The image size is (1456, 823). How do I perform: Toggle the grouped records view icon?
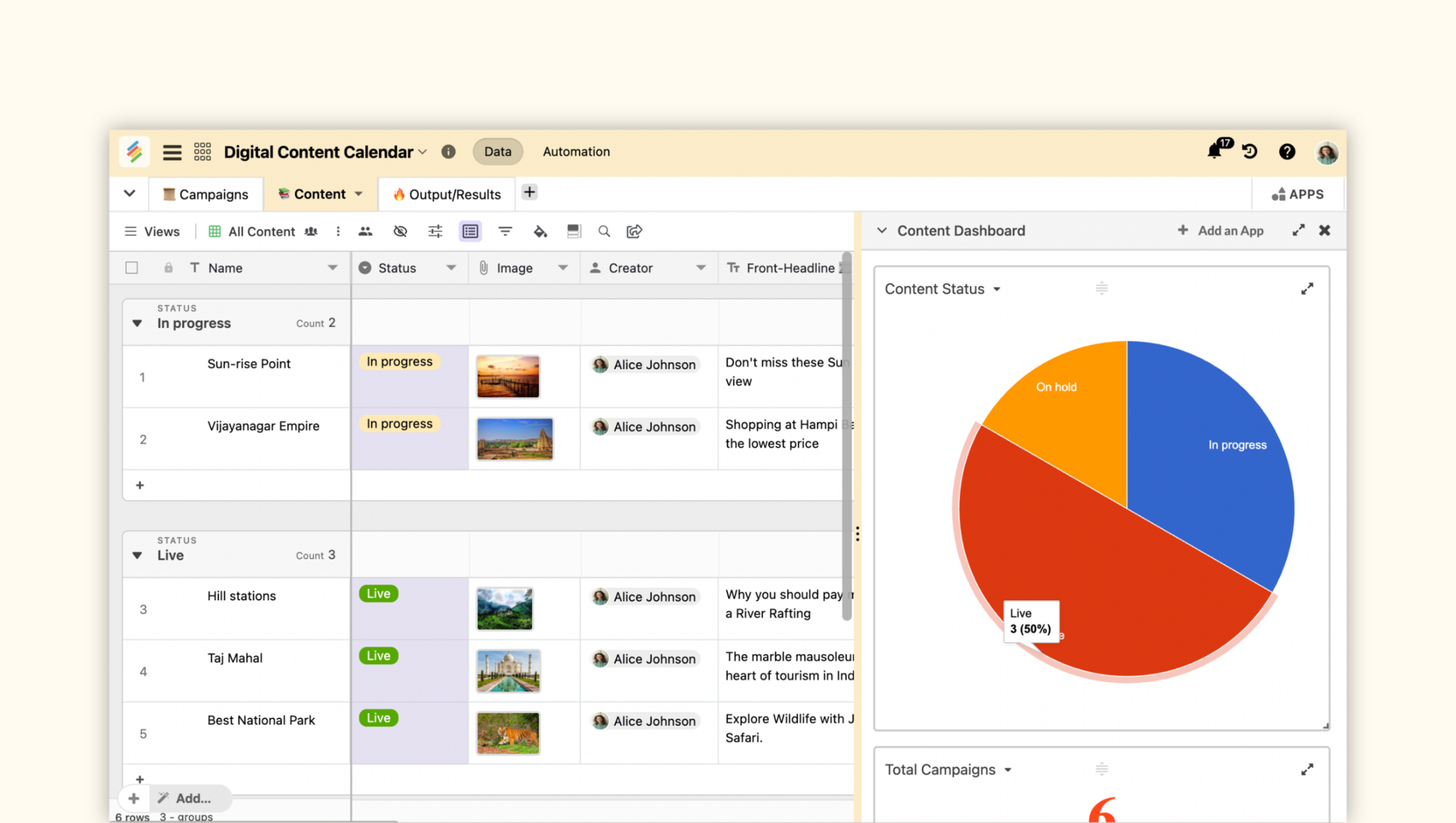(470, 231)
